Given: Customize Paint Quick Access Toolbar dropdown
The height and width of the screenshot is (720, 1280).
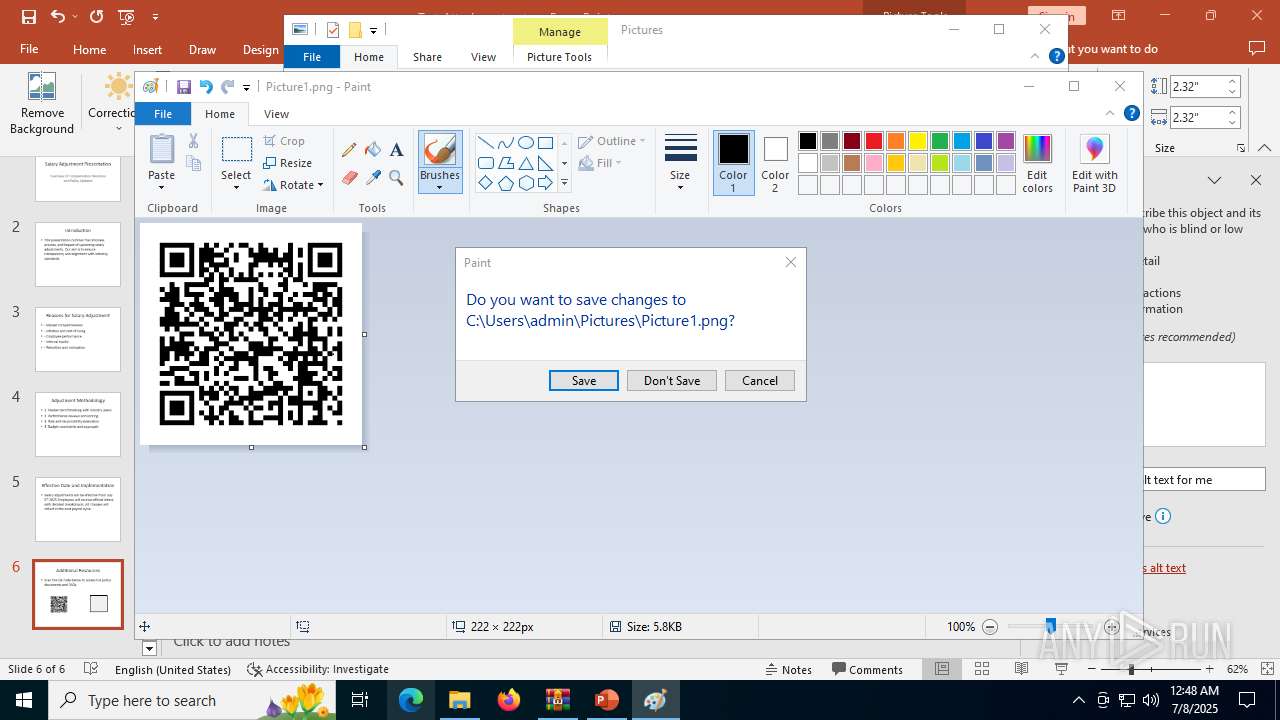Looking at the screenshot, I should tap(247, 87).
